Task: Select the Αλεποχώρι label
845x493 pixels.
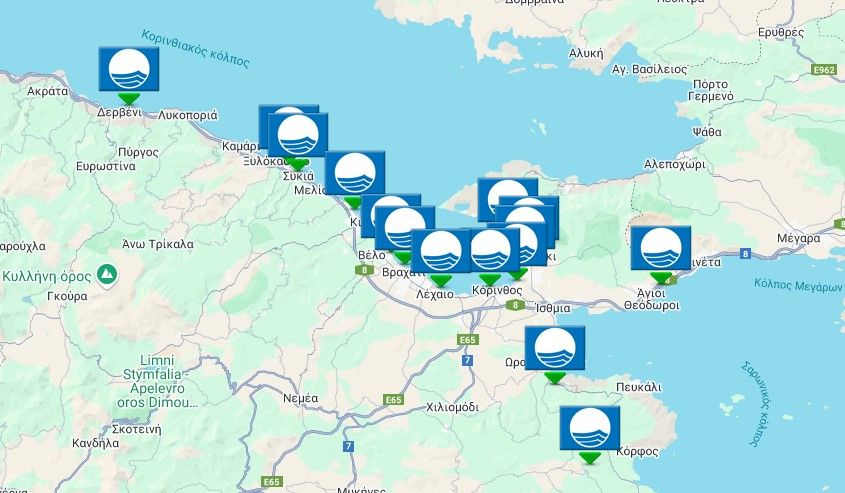Action: tap(674, 165)
